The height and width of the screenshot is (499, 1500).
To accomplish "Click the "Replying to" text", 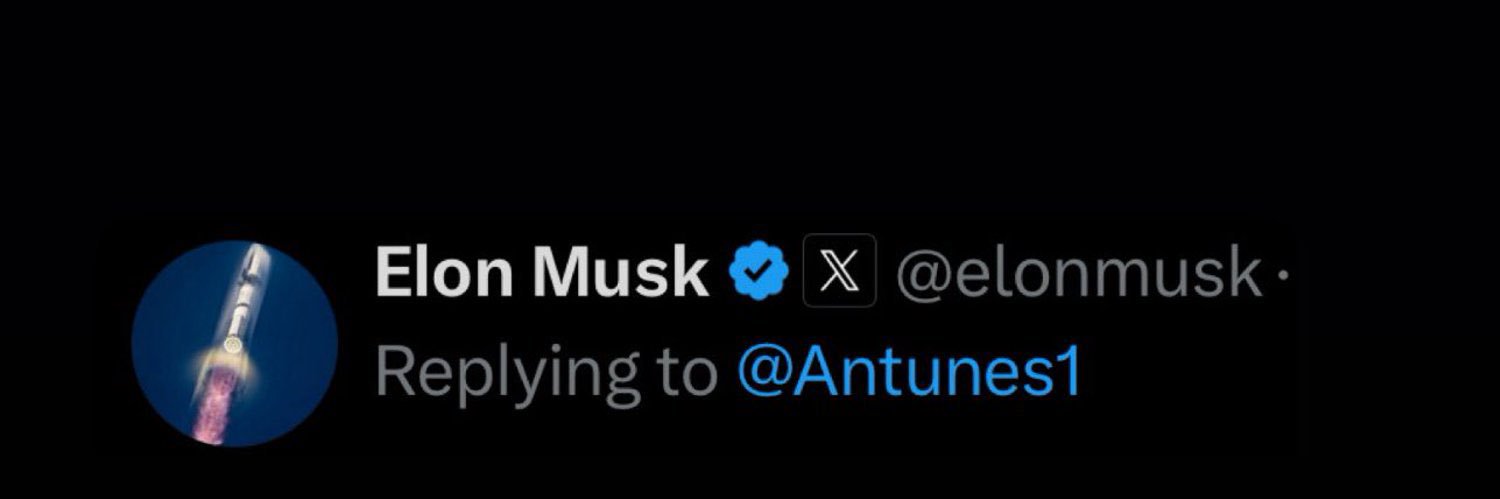I will pyautogui.click(x=545, y=373).
